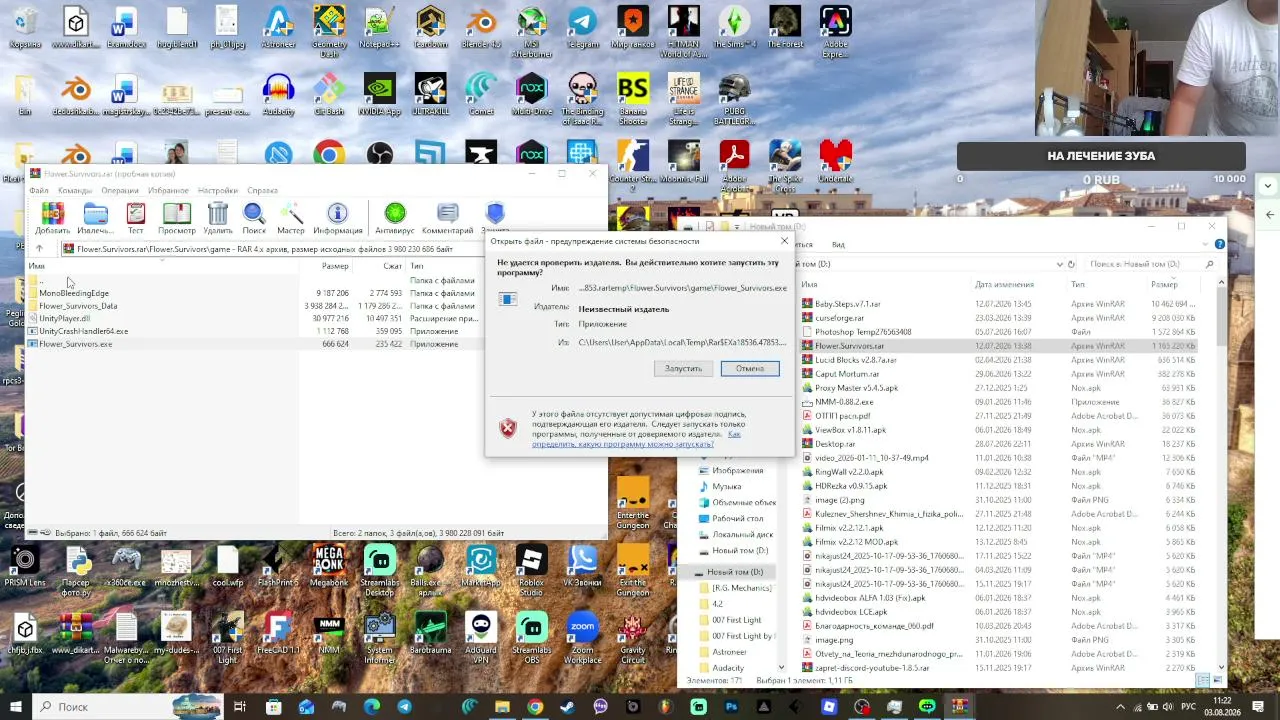Image resolution: width=1280 pixels, height=720 pixels.
Task: Open the Google Chrome desktop shortcut
Action: (328, 155)
